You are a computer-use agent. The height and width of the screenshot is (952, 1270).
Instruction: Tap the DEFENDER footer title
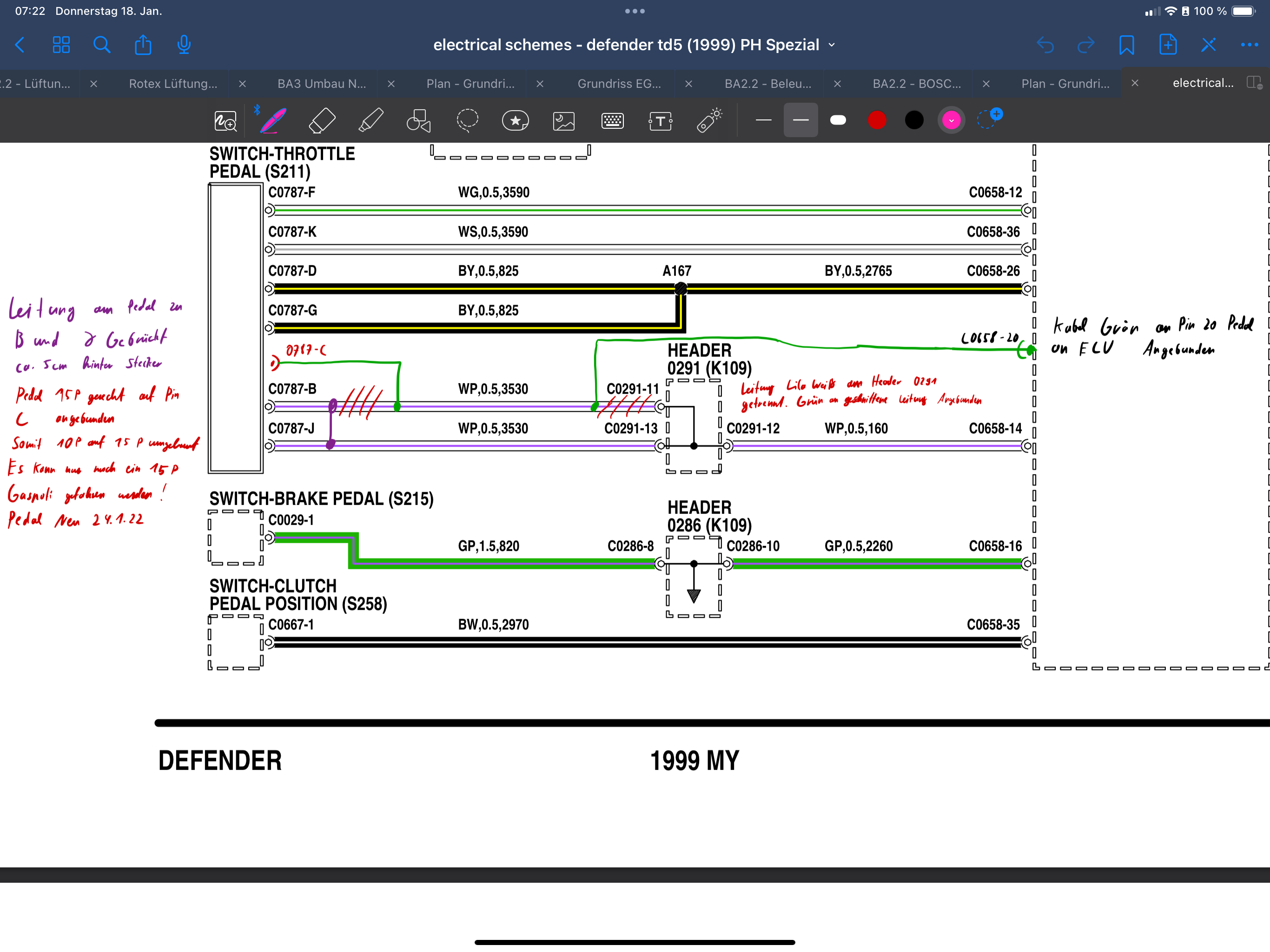tap(220, 761)
